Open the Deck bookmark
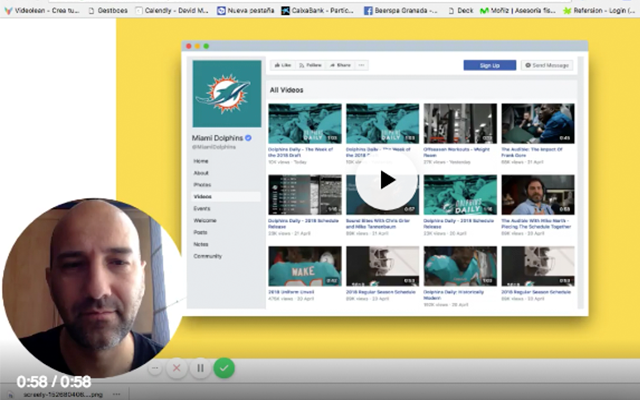640x400 pixels. 461,10
